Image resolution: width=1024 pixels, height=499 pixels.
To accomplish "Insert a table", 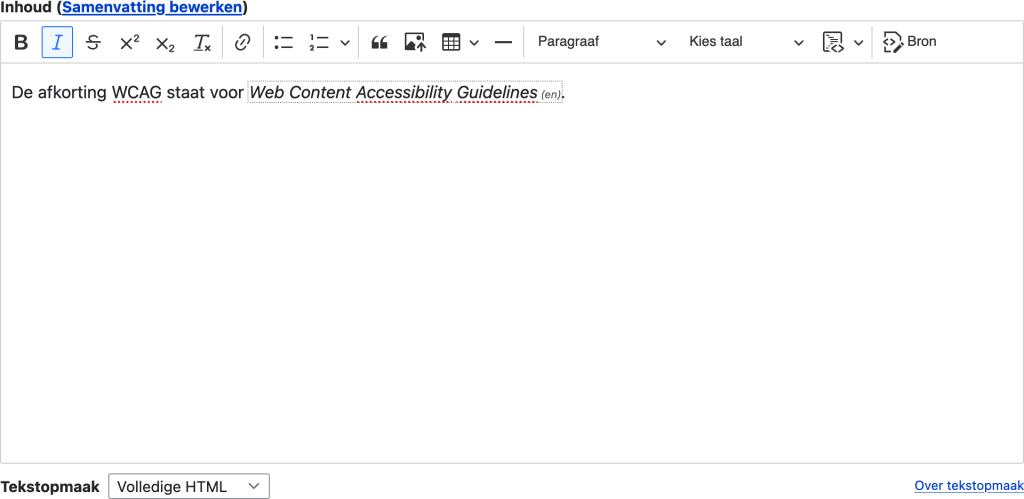I will click(x=451, y=42).
